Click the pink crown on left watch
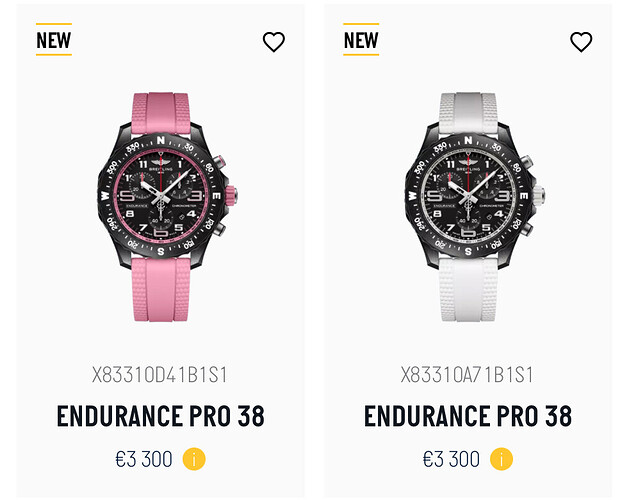Screen dimensions: 628x500 231,196
